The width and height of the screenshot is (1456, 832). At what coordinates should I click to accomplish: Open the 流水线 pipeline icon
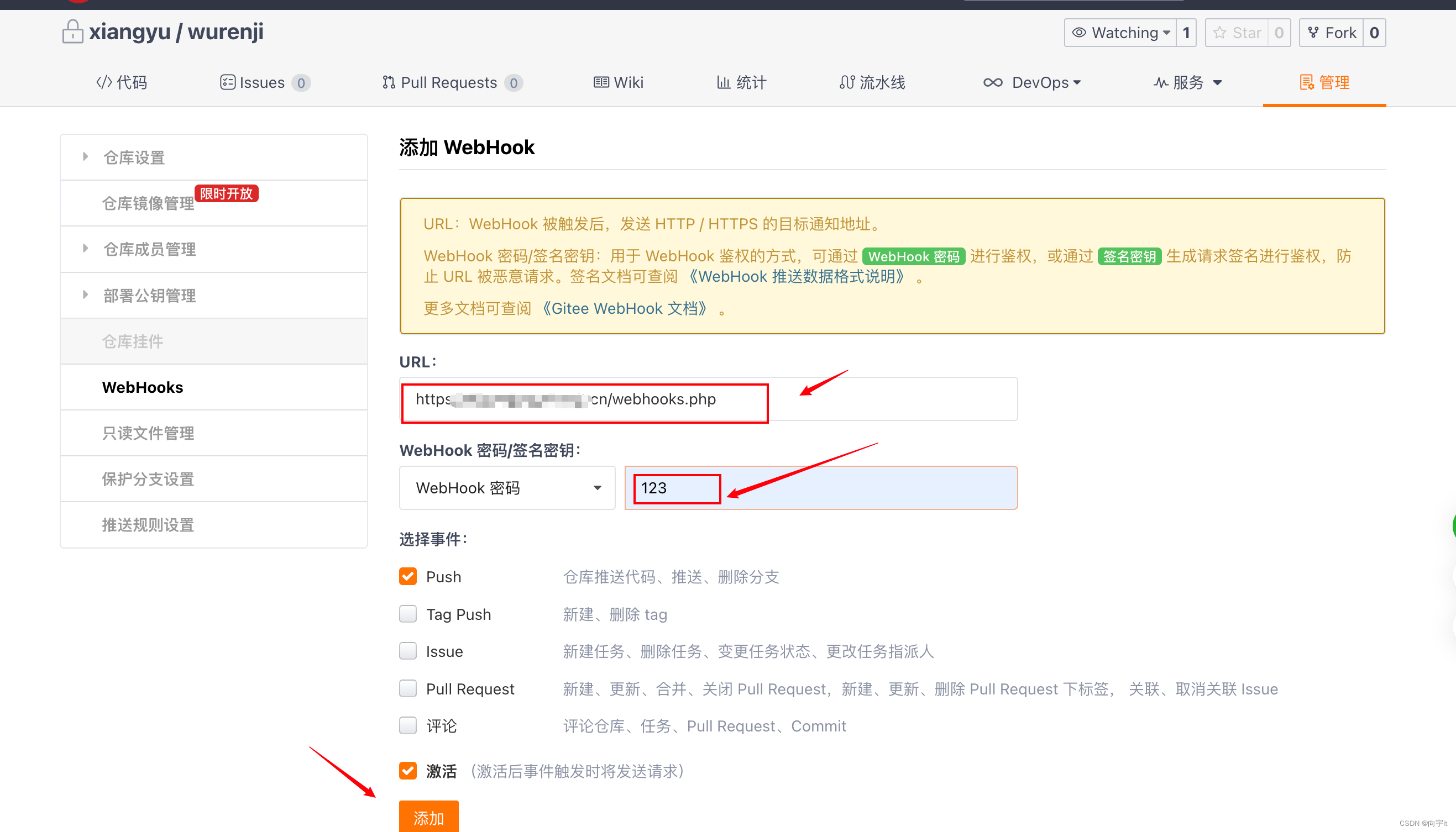tap(849, 82)
